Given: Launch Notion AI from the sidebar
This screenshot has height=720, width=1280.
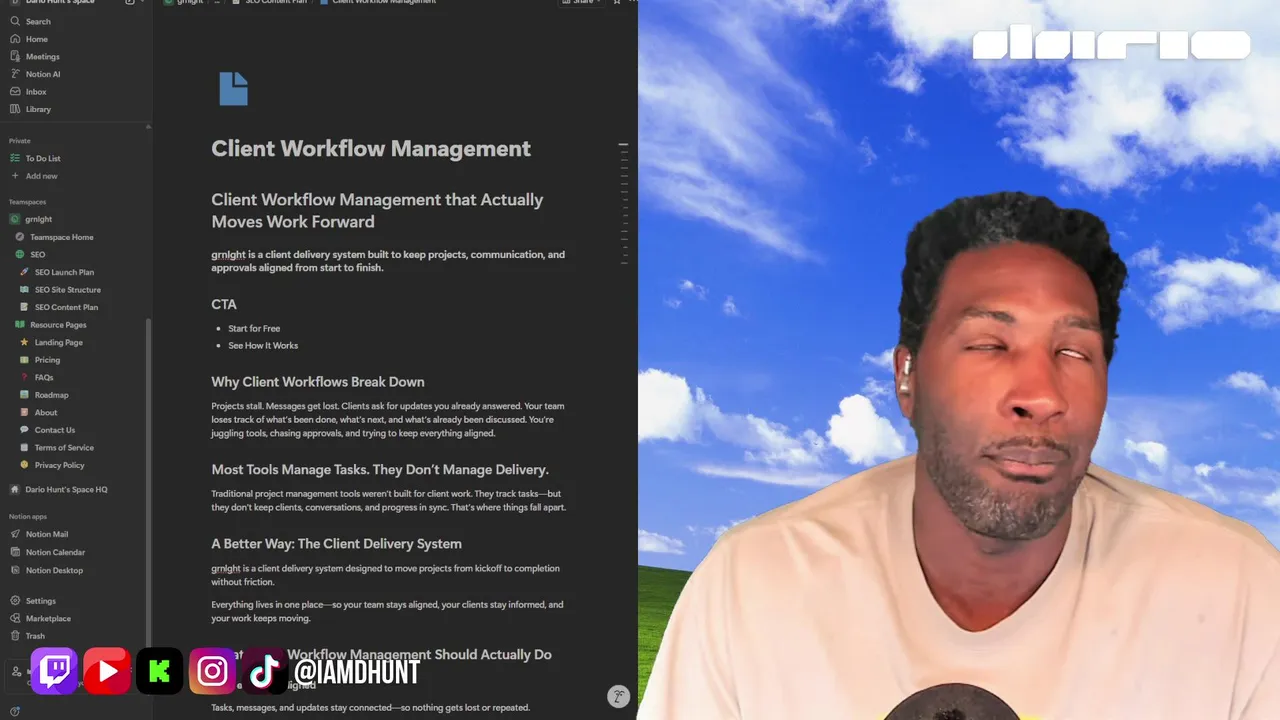Looking at the screenshot, I should click(43, 74).
